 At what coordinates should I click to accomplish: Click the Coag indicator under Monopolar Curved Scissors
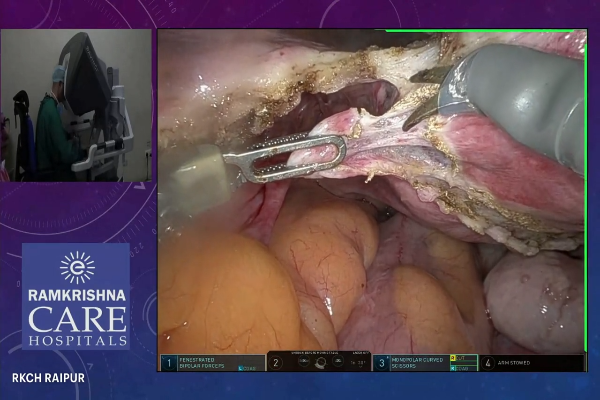pos(463,368)
